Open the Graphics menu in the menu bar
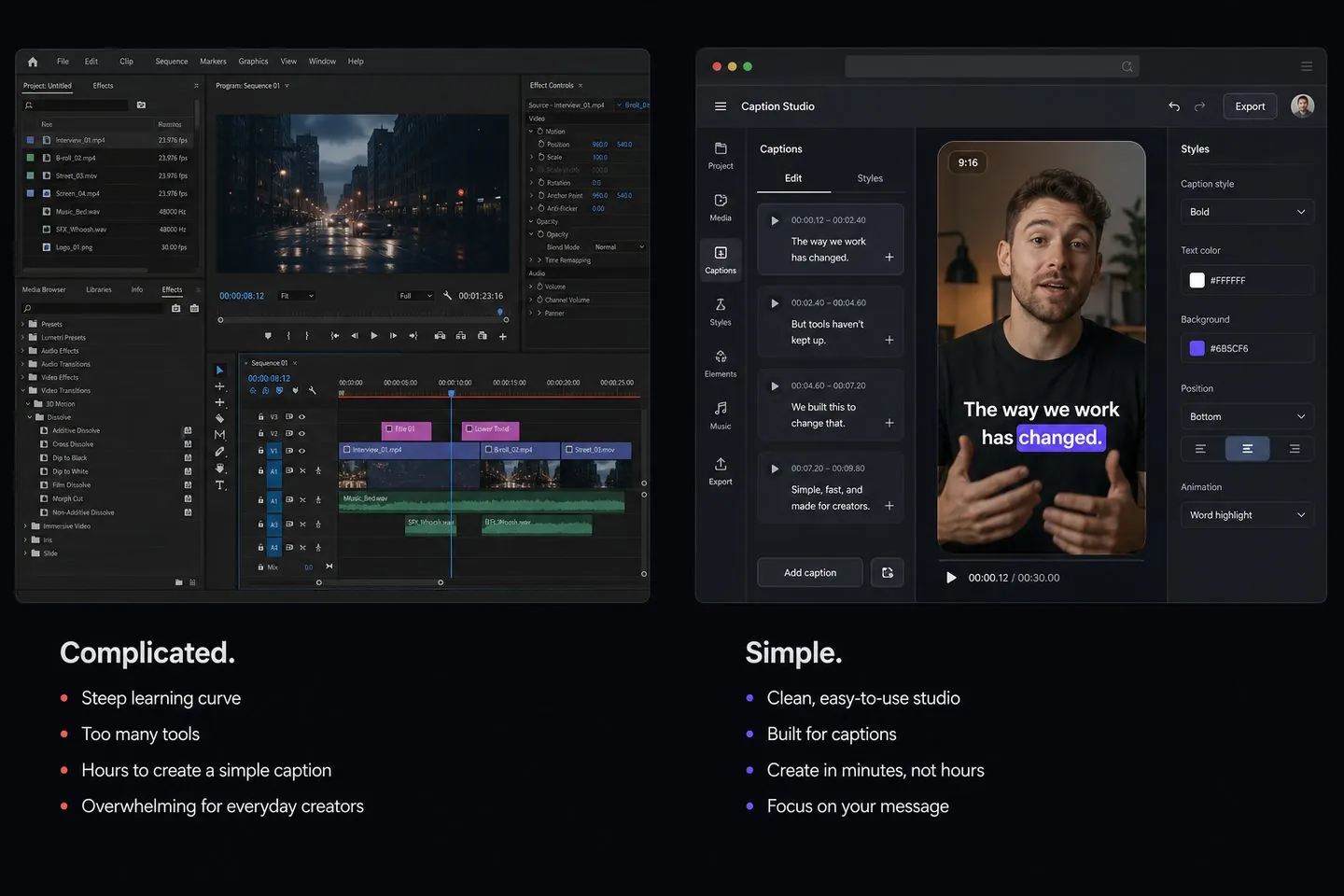Image resolution: width=1344 pixels, height=896 pixels. 253,62
